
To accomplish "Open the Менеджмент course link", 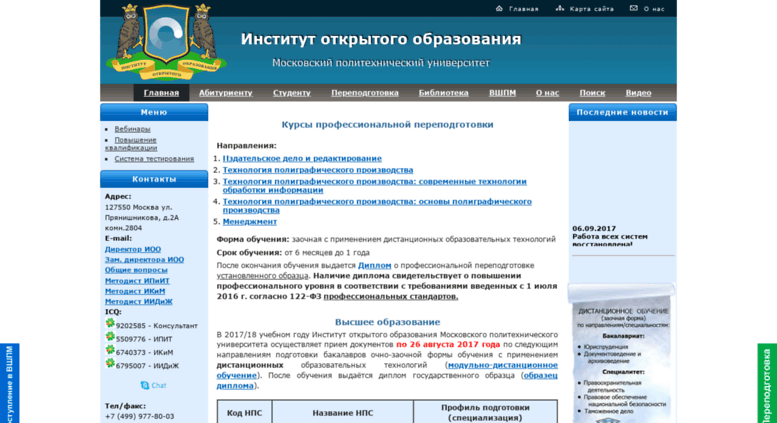I will pos(249,221).
